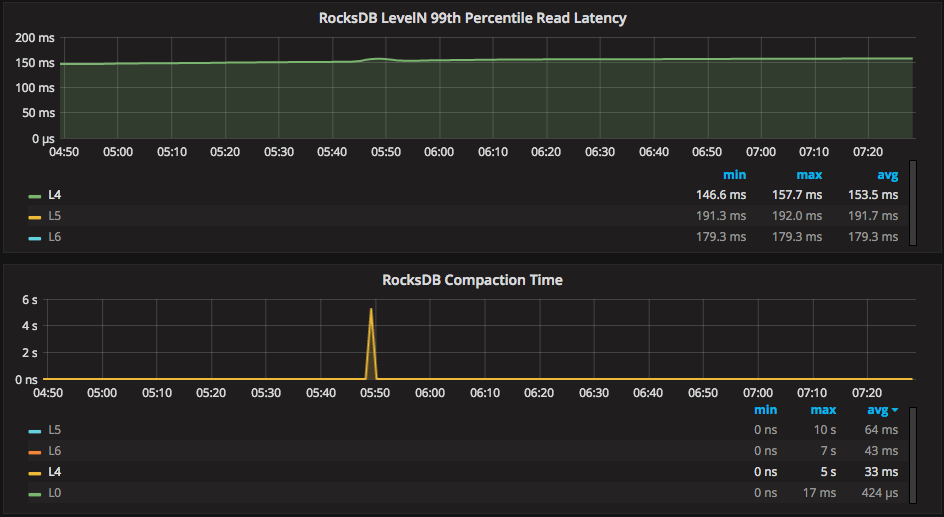This screenshot has width=944, height=517.
Task: Show only L6 series in Compaction Time legend
Action: tap(55, 451)
